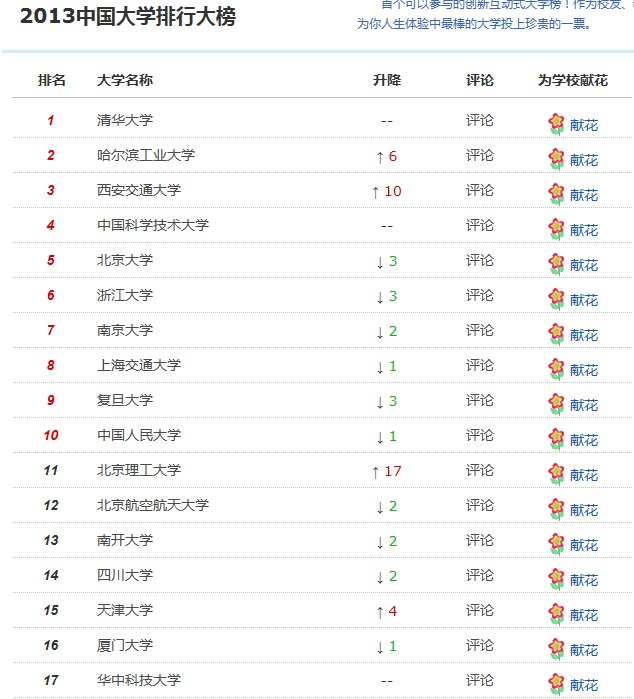The width and height of the screenshot is (634, 699).
Task: View comments for 北京理工大学
Action: coord(480,470)
